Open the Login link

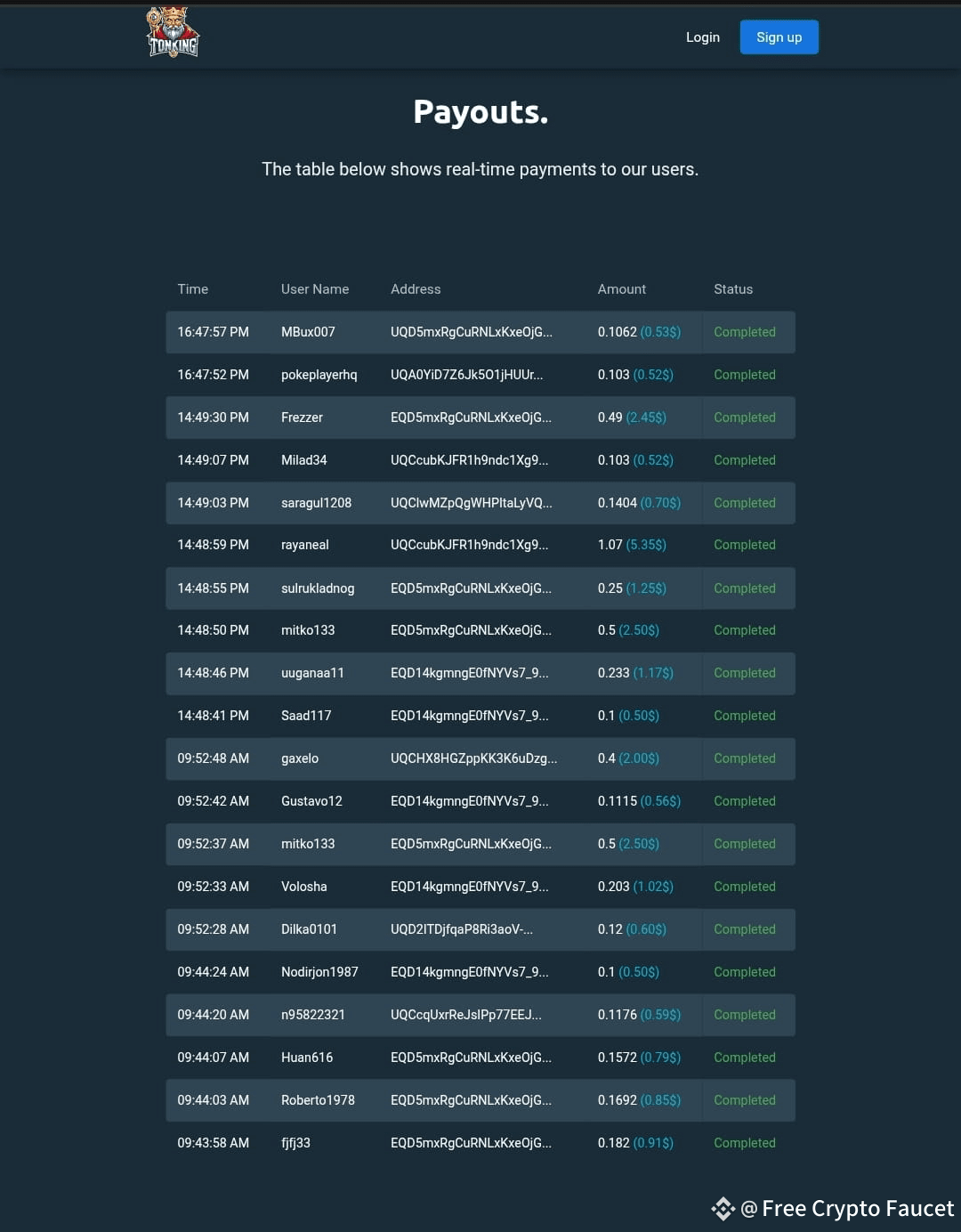(702, 37)
